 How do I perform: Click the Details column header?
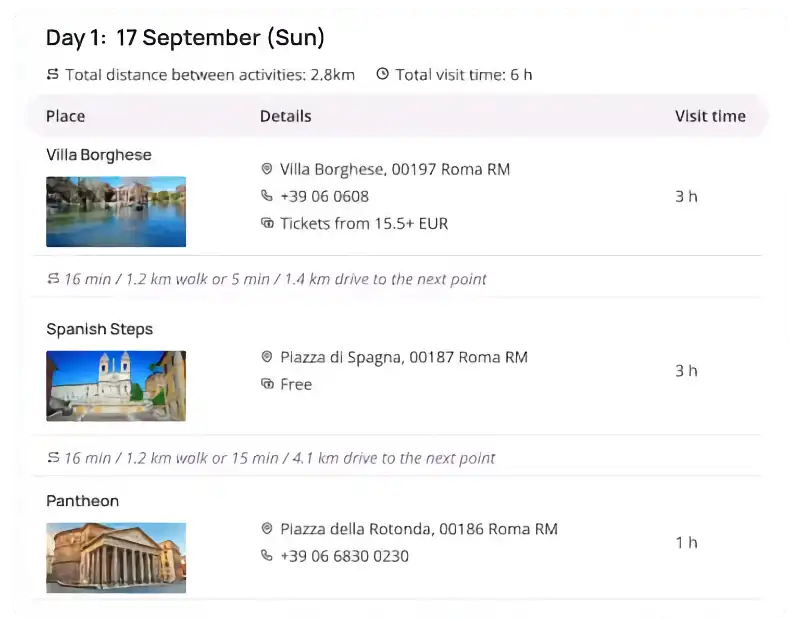286,116
